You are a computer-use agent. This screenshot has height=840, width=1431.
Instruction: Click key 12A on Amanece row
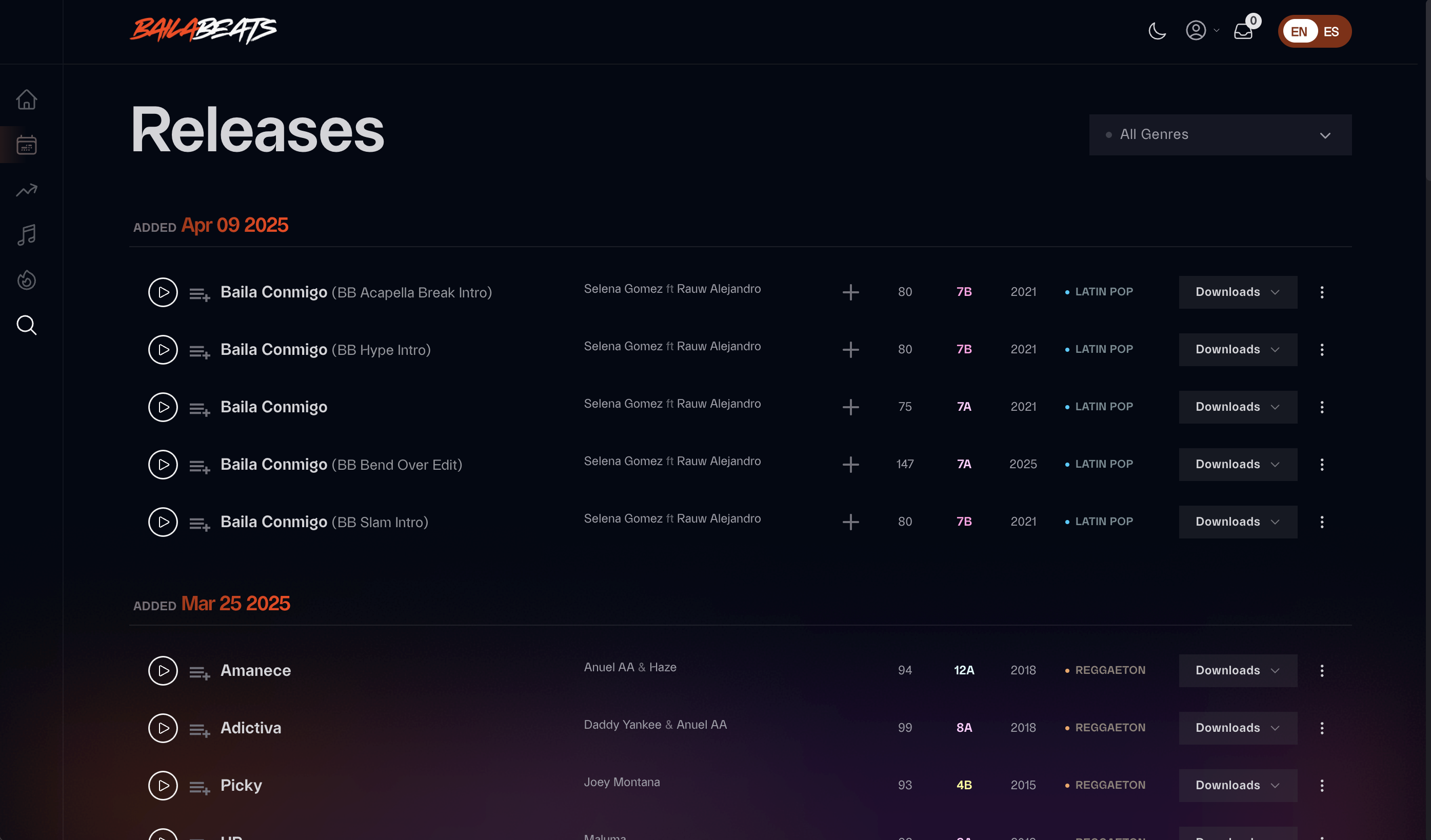tap(964, 670)
